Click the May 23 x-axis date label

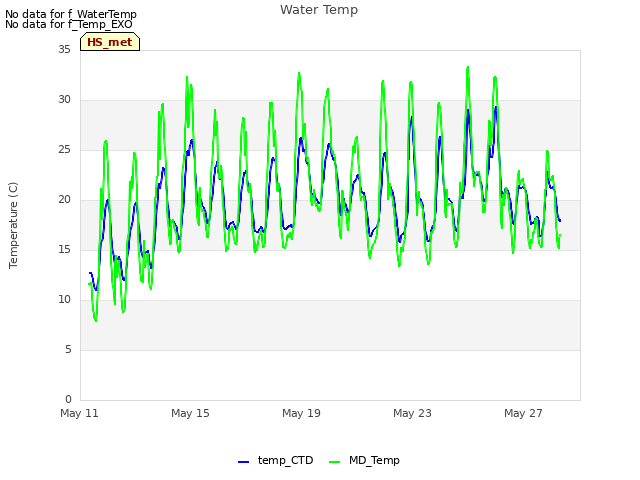(x=412, y=413)
